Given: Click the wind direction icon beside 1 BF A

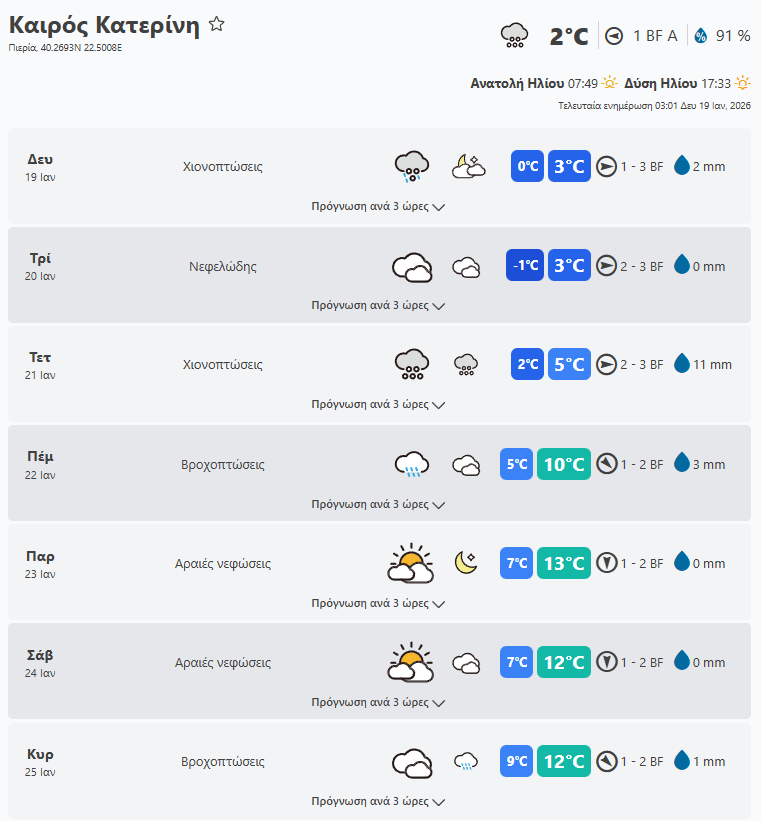Looking at the screenshot, I should (614, 36).
